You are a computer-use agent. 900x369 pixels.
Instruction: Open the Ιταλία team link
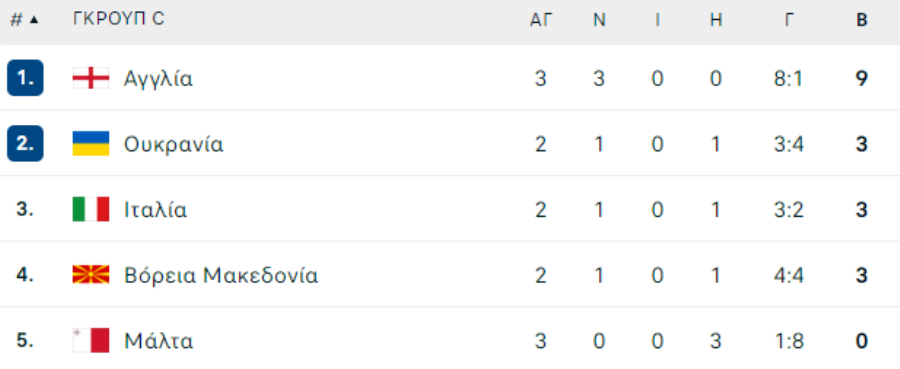pyautogui.click(x=156, y=210)
